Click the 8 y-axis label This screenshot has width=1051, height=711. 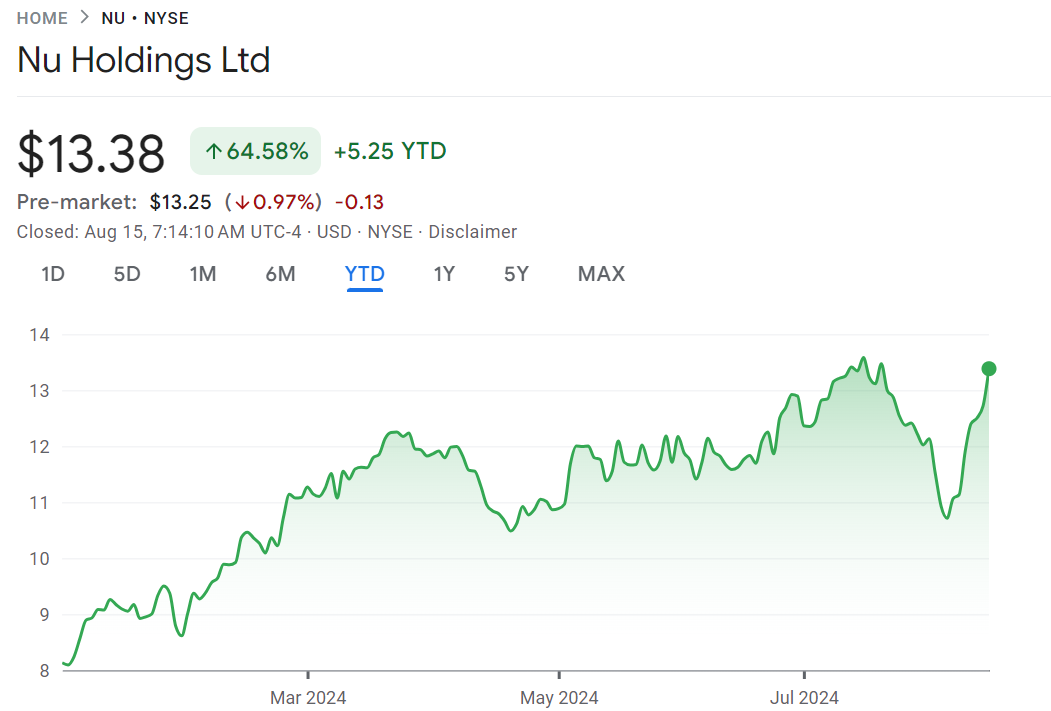[x=44, y=671]
